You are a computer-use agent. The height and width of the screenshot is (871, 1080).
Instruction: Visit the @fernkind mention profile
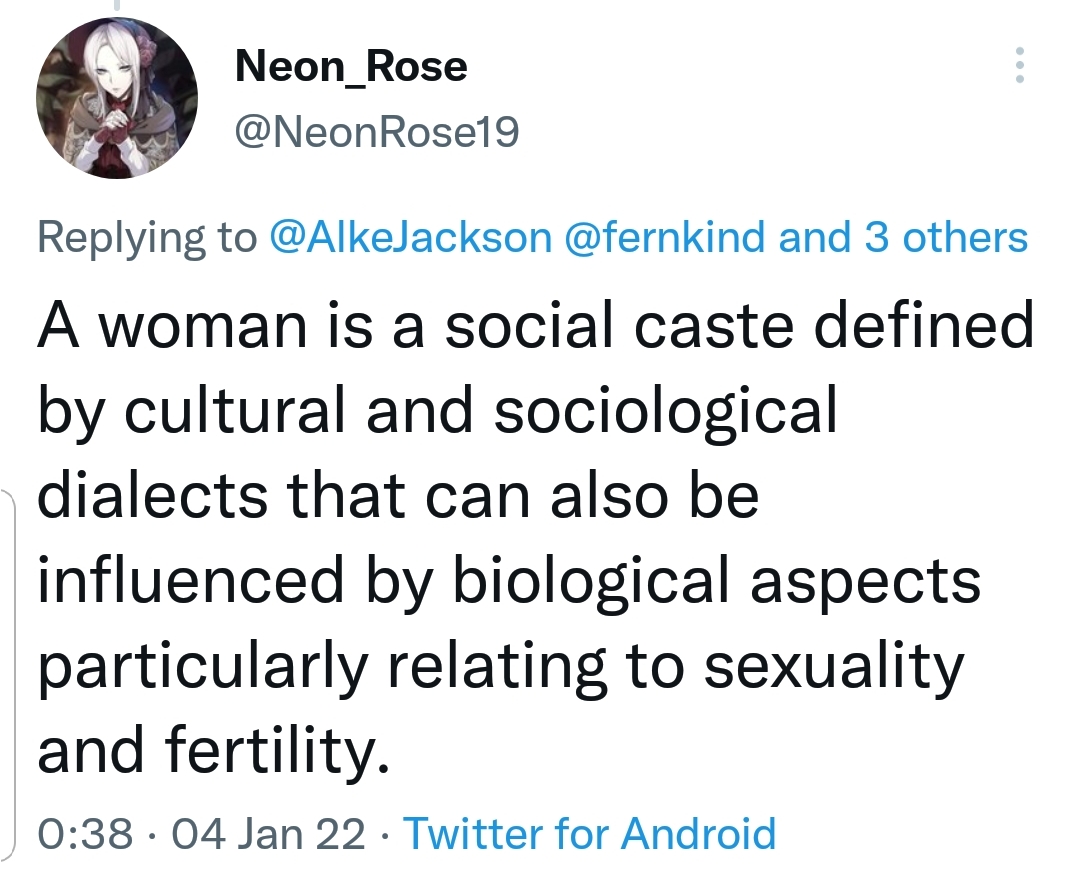click(x=664, y=237)
